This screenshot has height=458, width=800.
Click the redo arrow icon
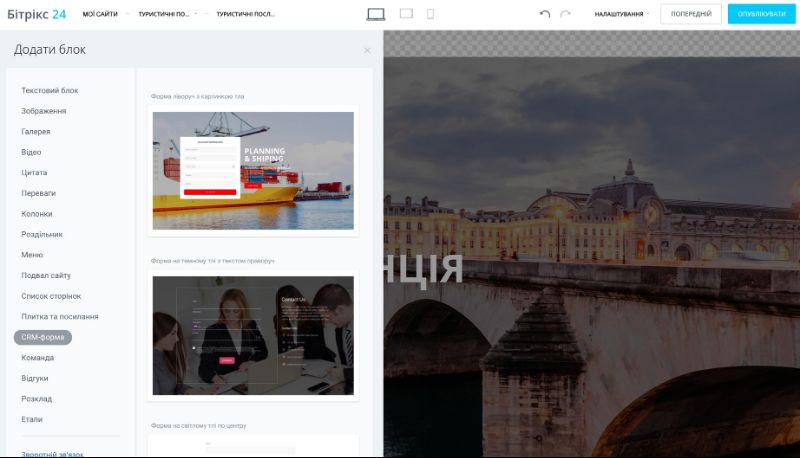click(x=566, y=14)
